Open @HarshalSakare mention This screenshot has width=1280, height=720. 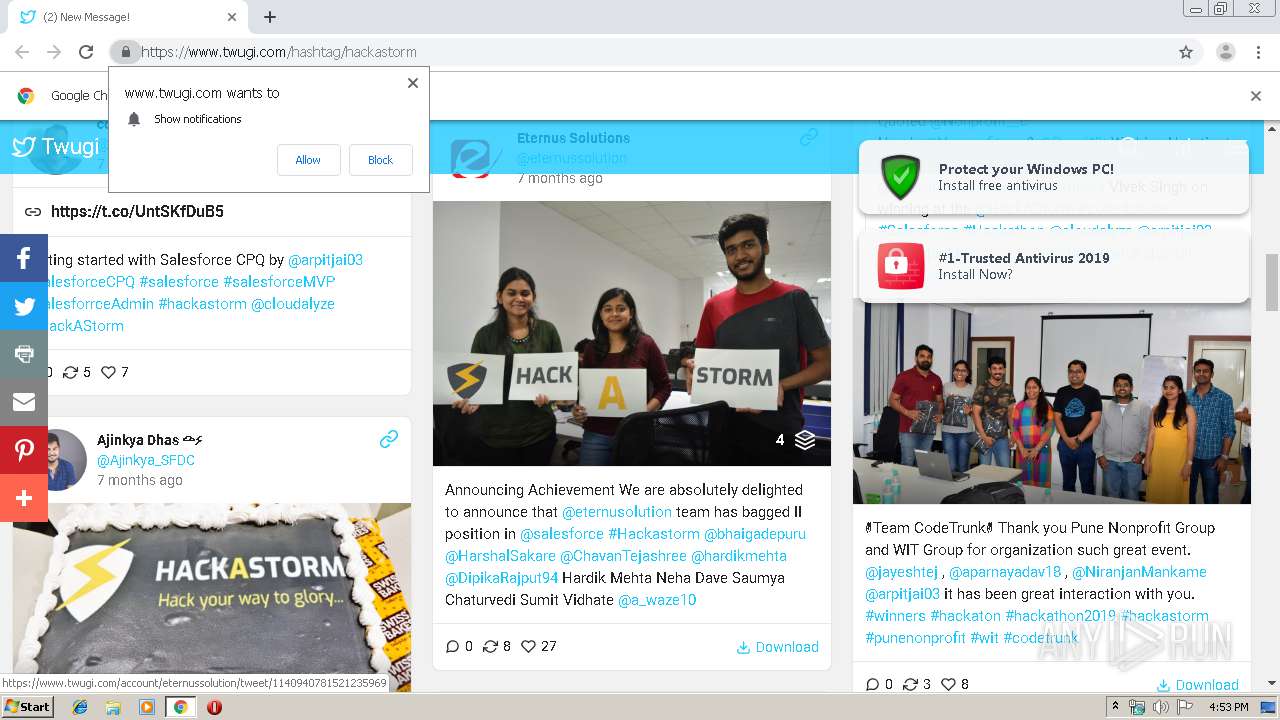[x=500, y=556]
